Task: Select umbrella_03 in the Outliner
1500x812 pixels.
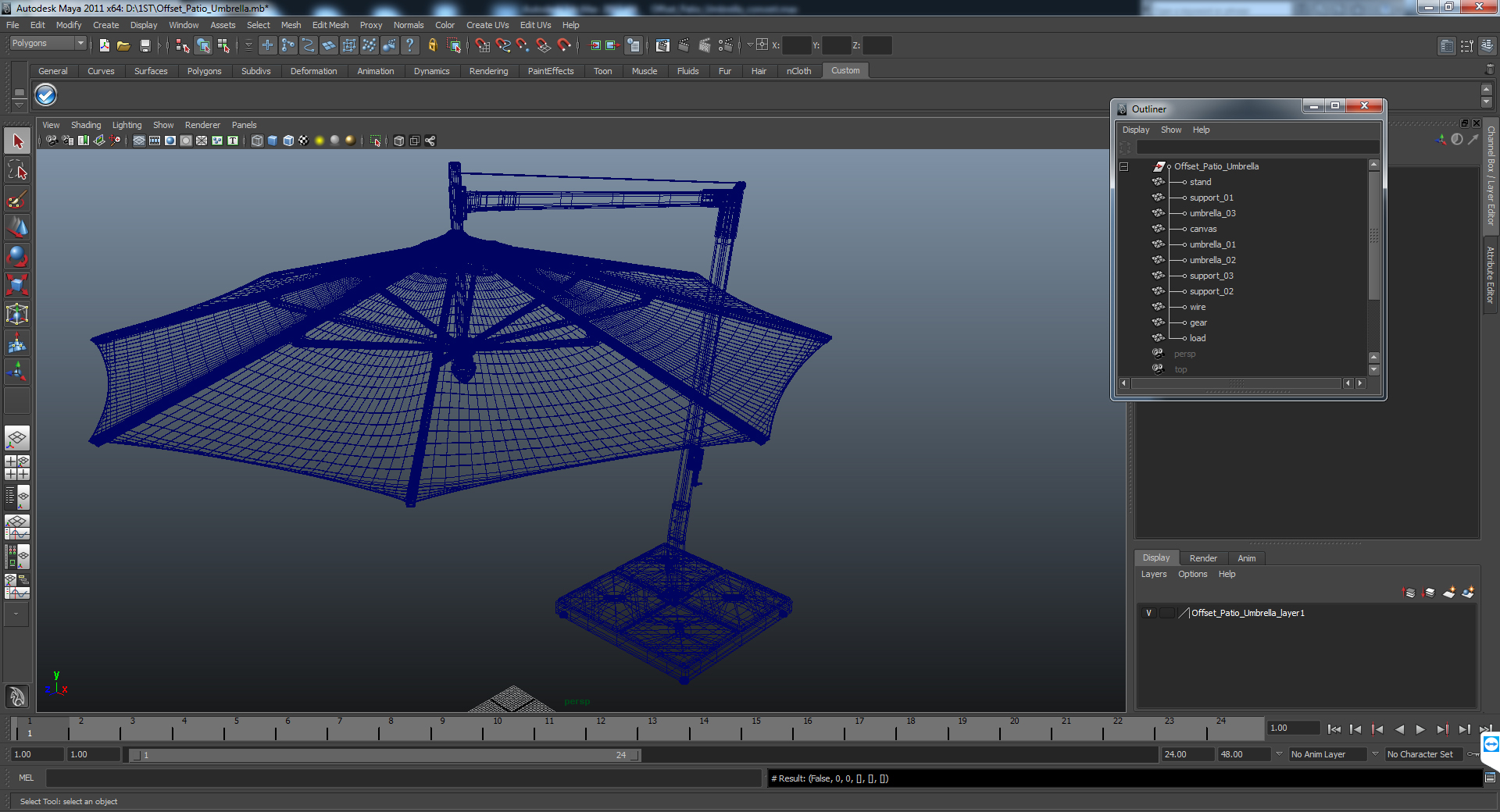Action: [1212, 213]
